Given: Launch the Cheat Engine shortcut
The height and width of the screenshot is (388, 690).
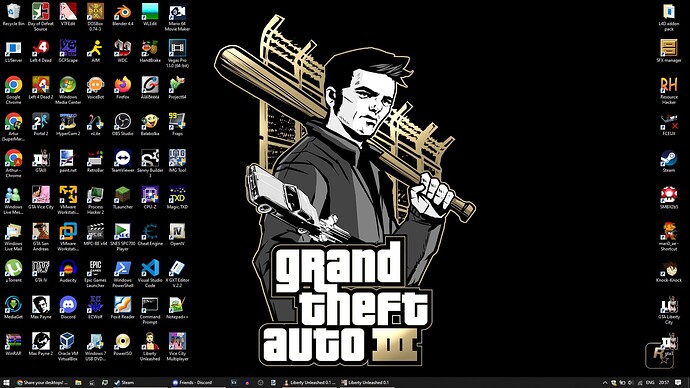Looking at the screenshot, I should (x=150, y=234).
